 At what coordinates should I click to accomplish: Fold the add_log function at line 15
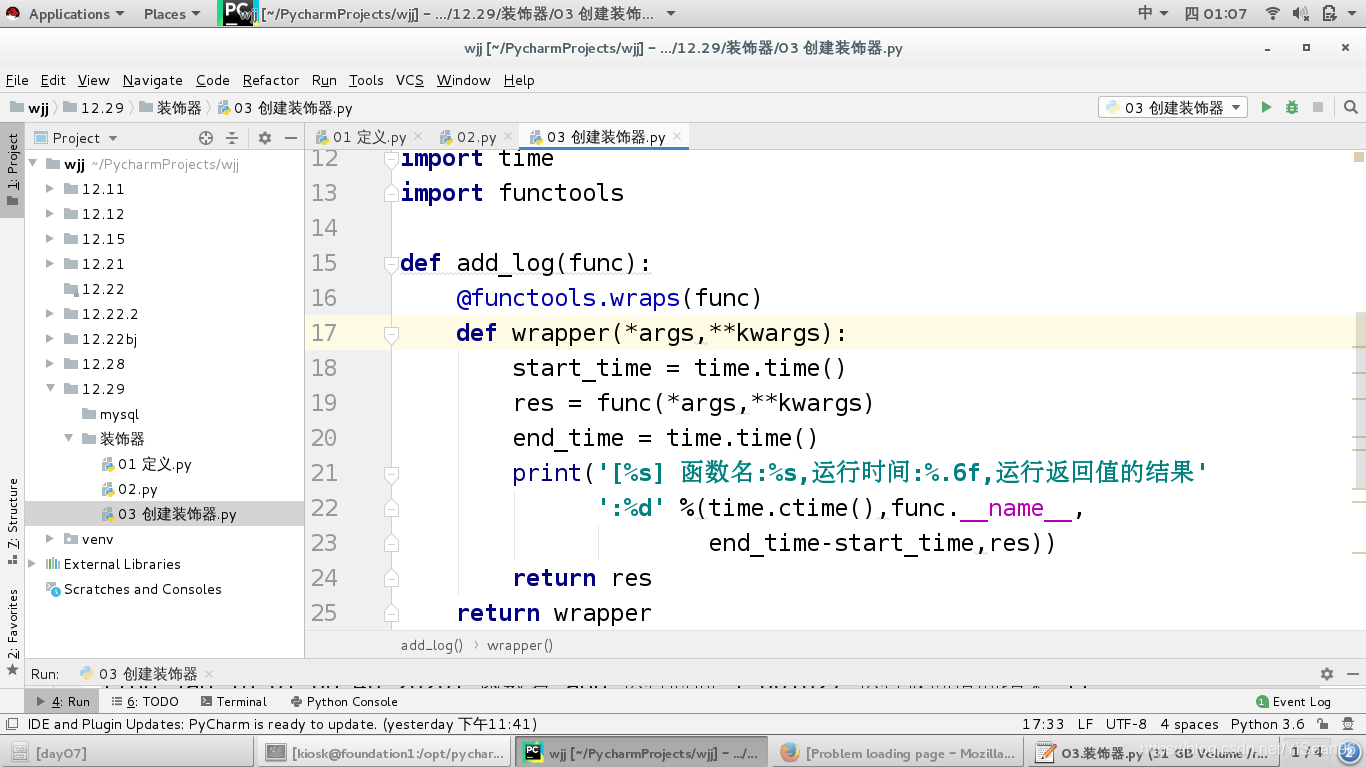pyautogui.click(x=391, y=264)
